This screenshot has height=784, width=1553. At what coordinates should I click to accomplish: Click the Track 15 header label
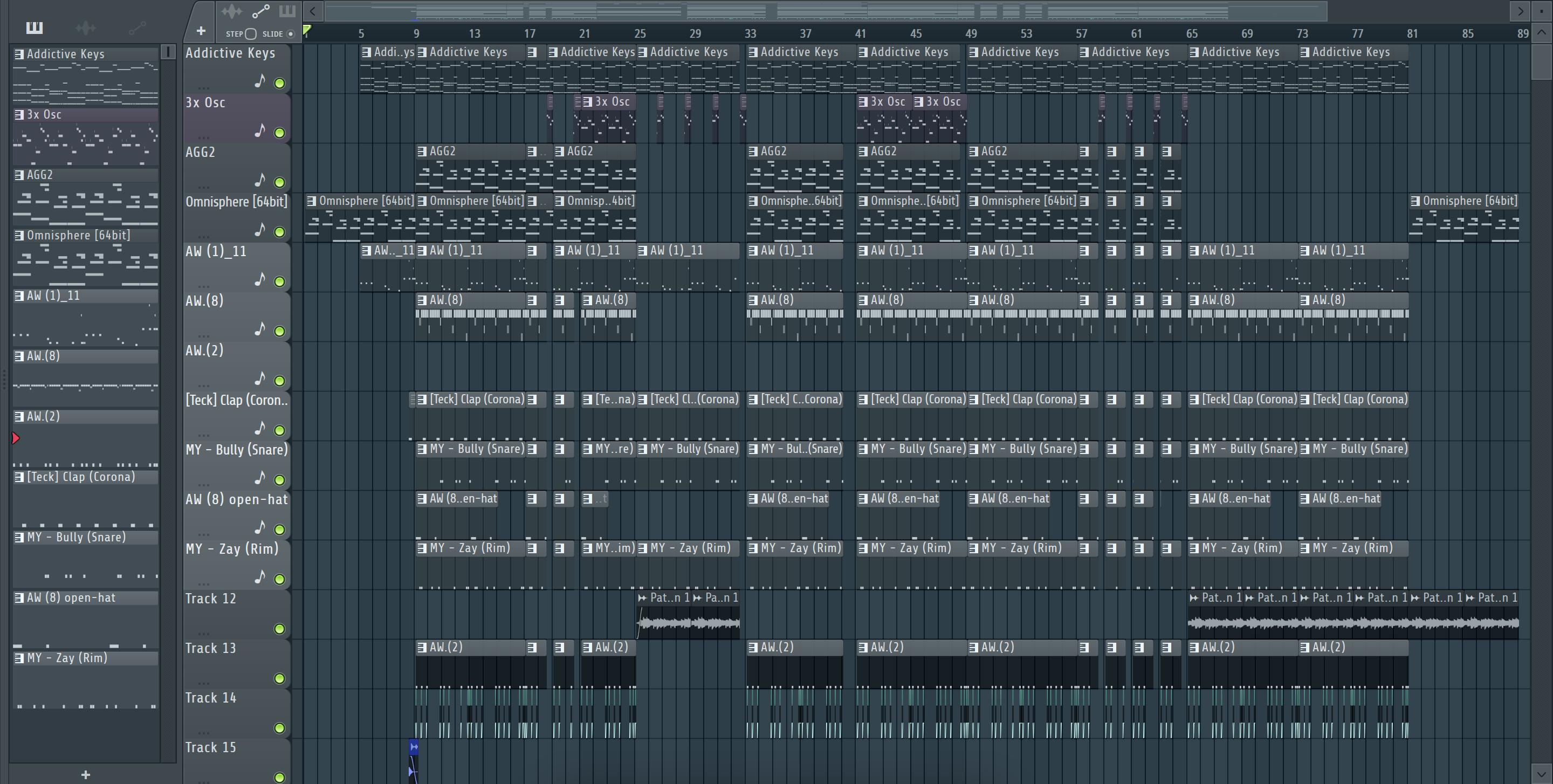(x=210, y=747)
